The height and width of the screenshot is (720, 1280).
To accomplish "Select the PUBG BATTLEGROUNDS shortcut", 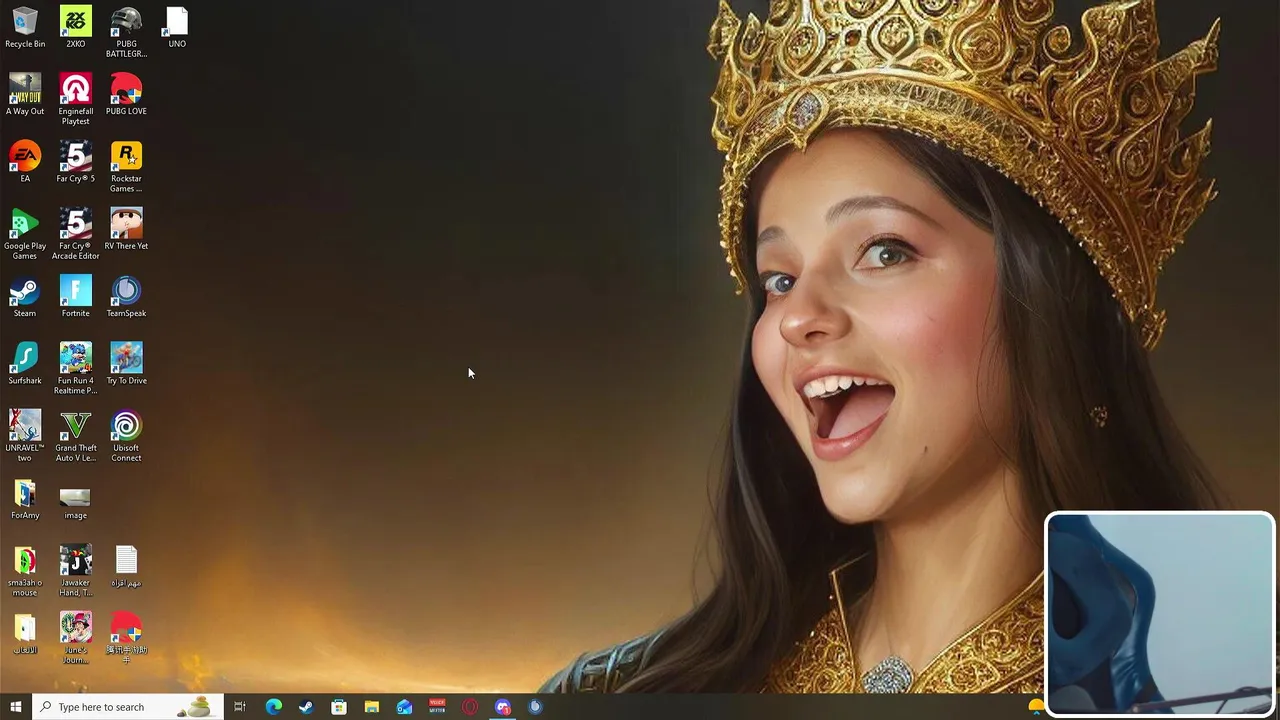I will 126,32.
